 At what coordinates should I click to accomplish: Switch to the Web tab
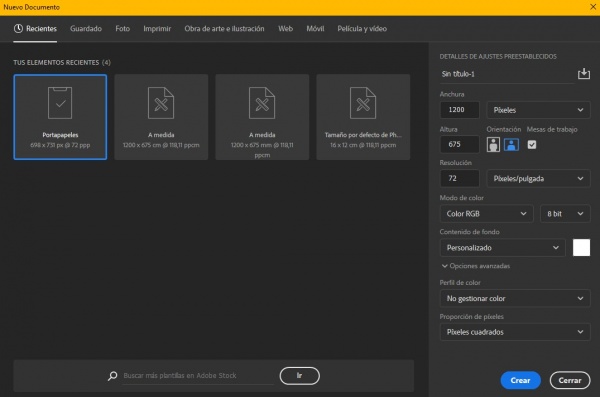point(285,29)
